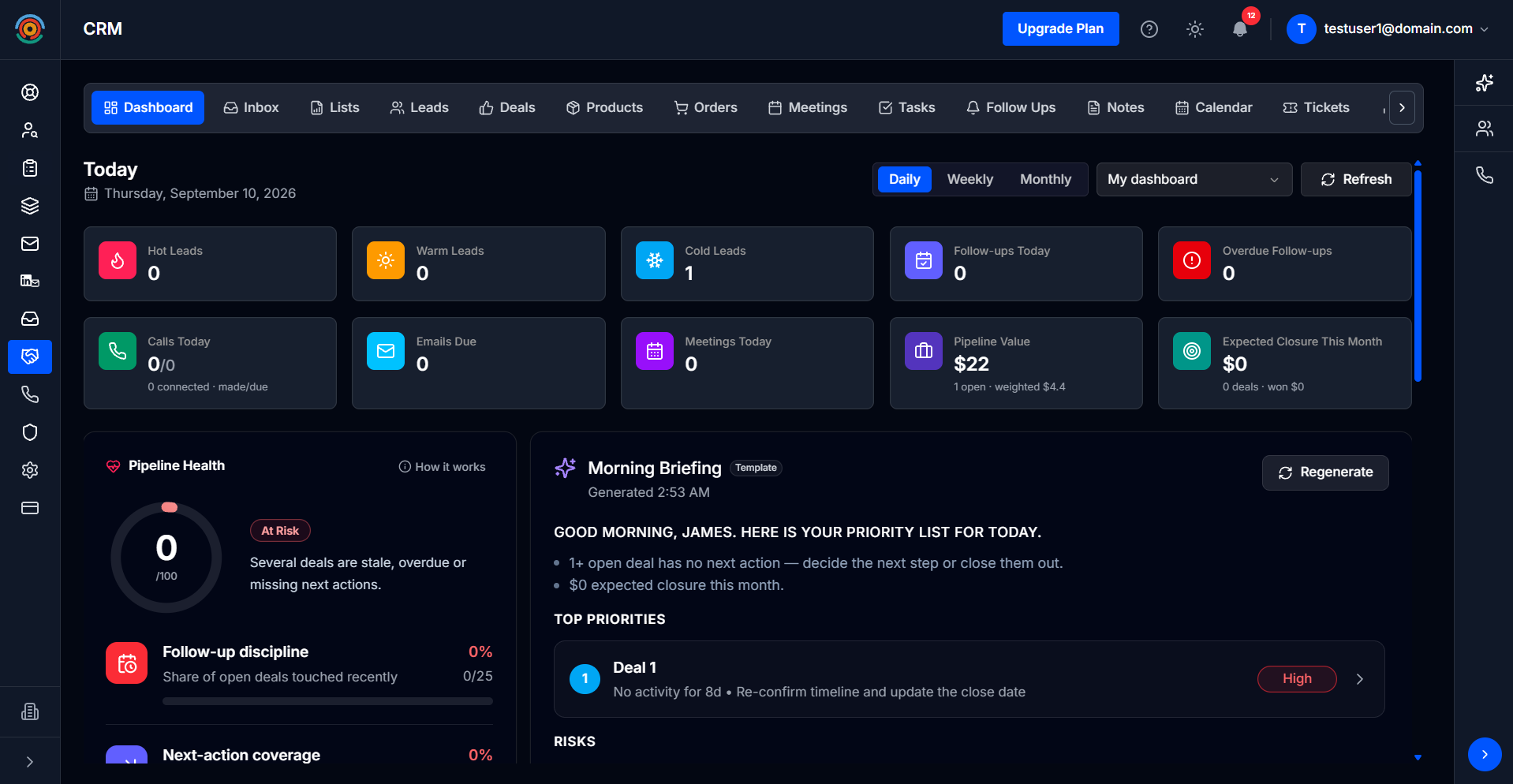Open the clipboard icon in left sidebar

(30, 168)
